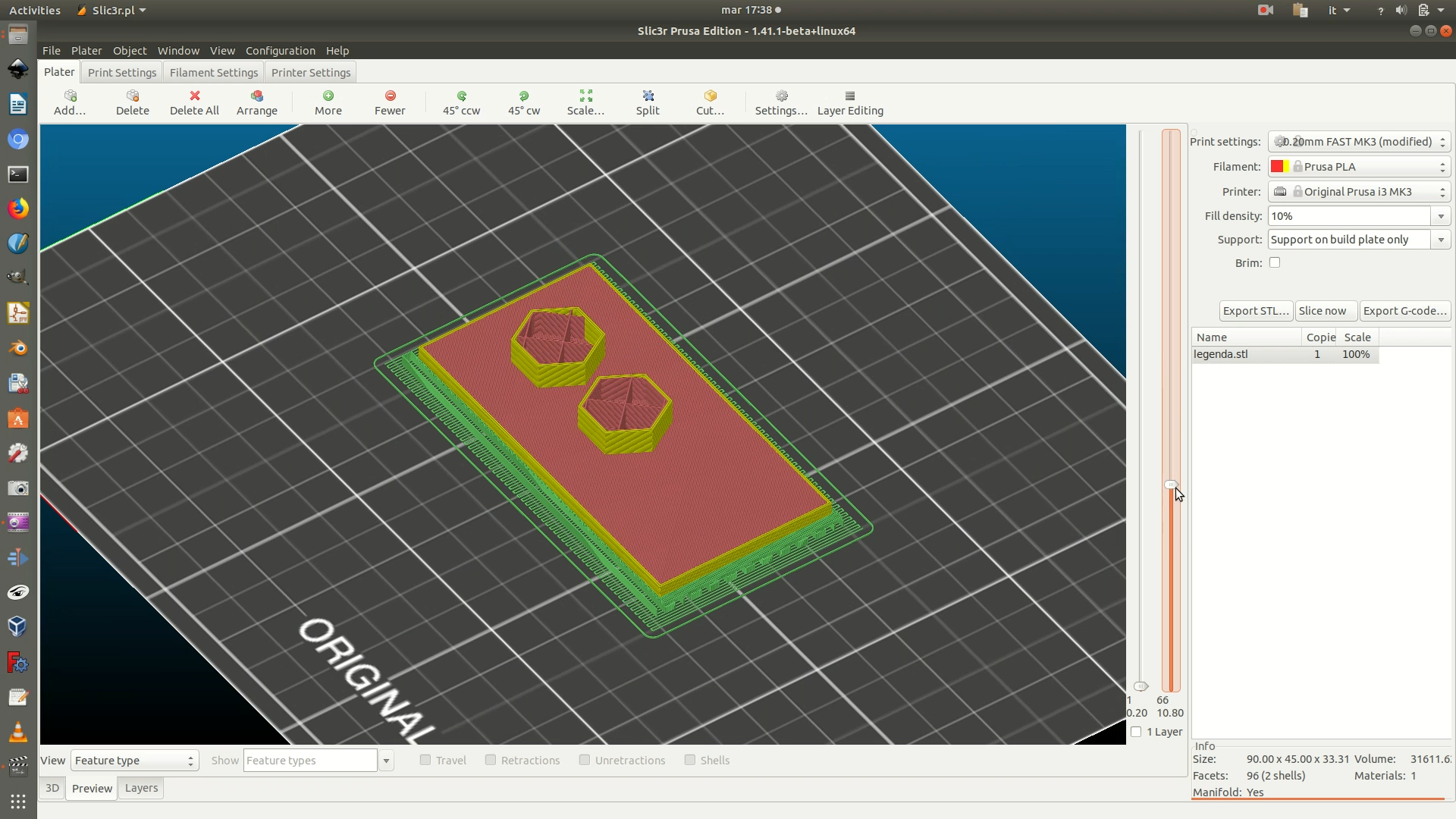
Task: Switch to Printer Settings tab
Action: [311, 72]
